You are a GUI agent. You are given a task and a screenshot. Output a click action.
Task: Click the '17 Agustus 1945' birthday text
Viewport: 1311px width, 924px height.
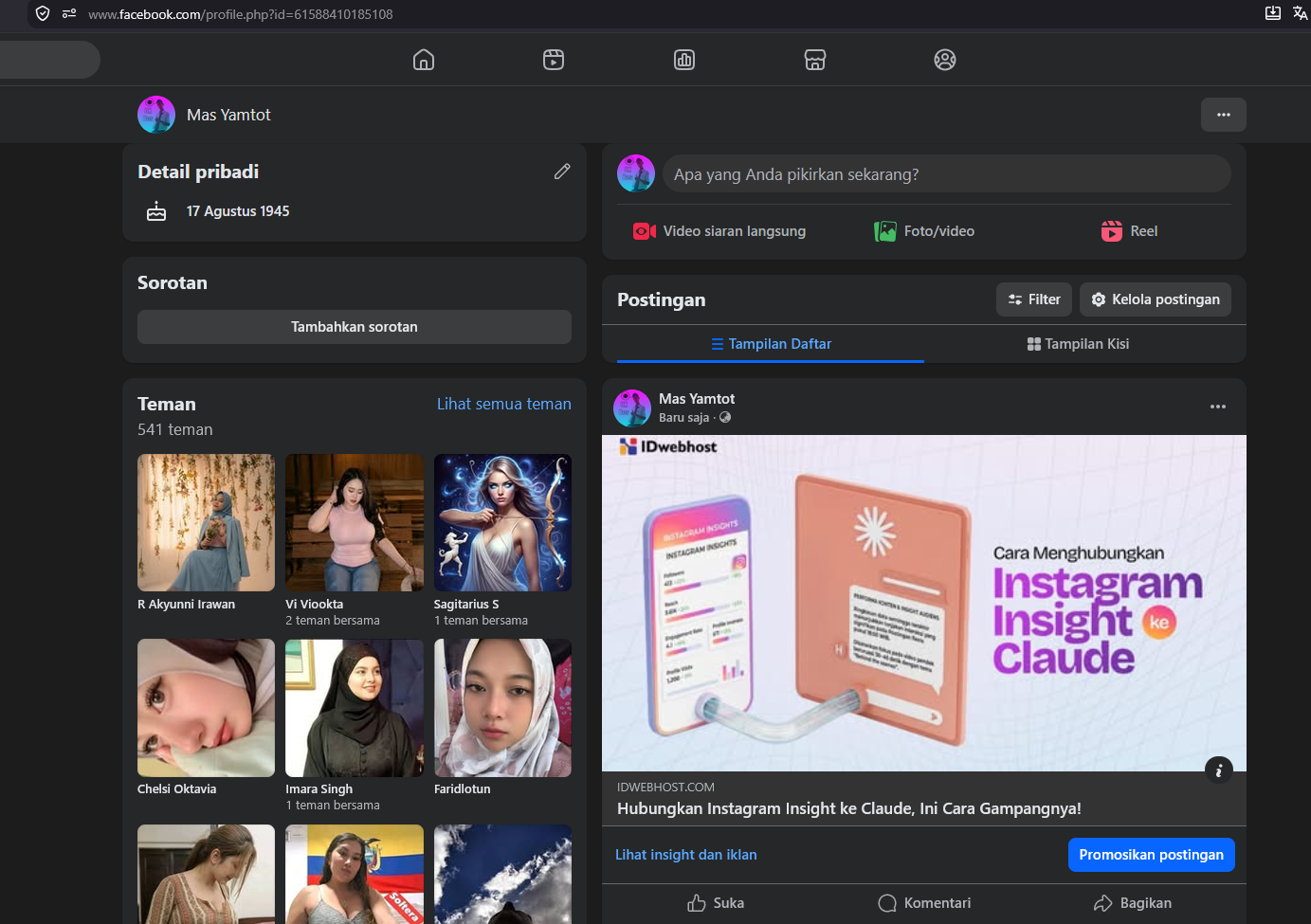coord(238,211)
